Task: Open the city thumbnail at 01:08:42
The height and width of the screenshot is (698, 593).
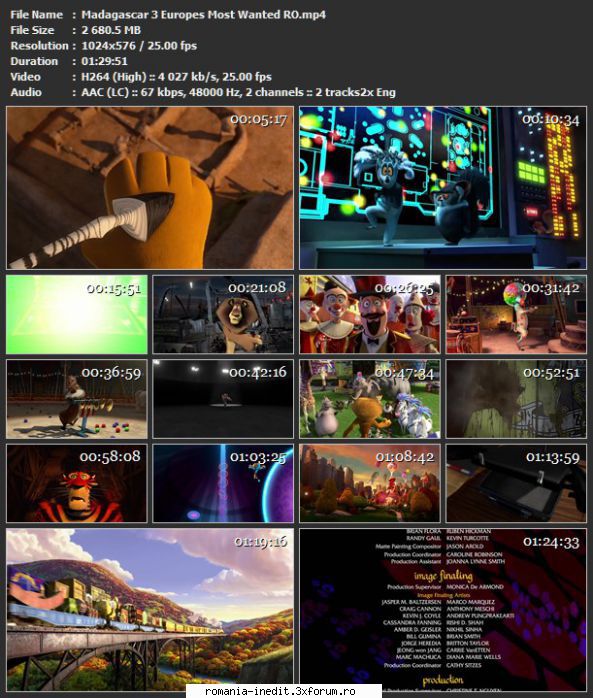Action: click(370, 483)
